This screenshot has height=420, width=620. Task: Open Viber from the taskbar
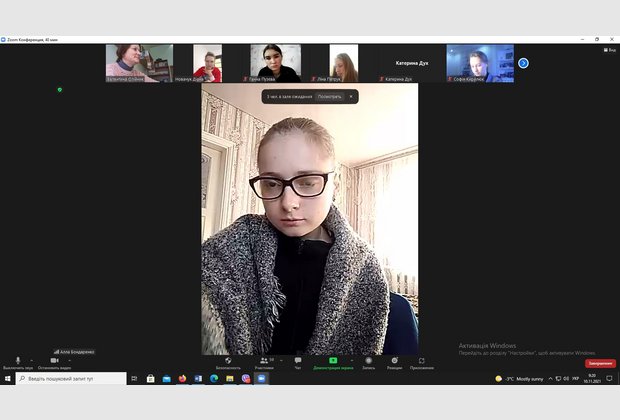pyautogui.click(x=246, y=378)
